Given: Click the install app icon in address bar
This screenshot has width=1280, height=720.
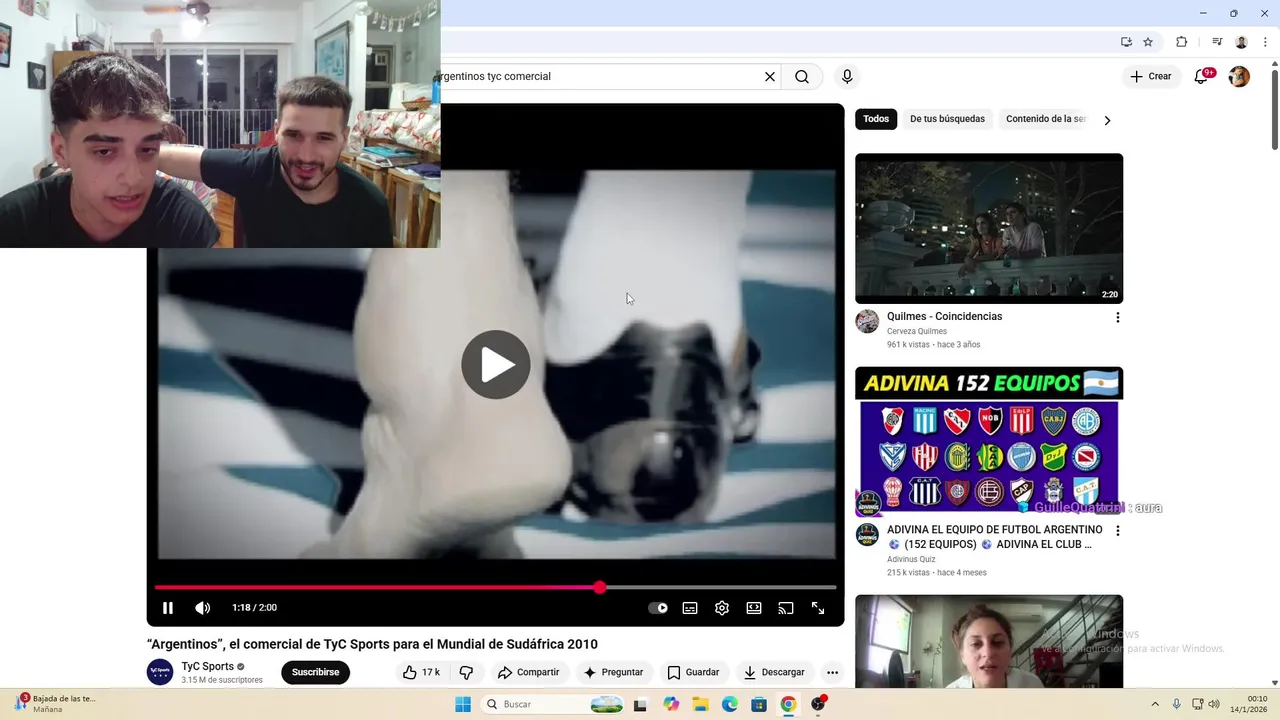Looking at the screenshot, I should [1126, 42].
